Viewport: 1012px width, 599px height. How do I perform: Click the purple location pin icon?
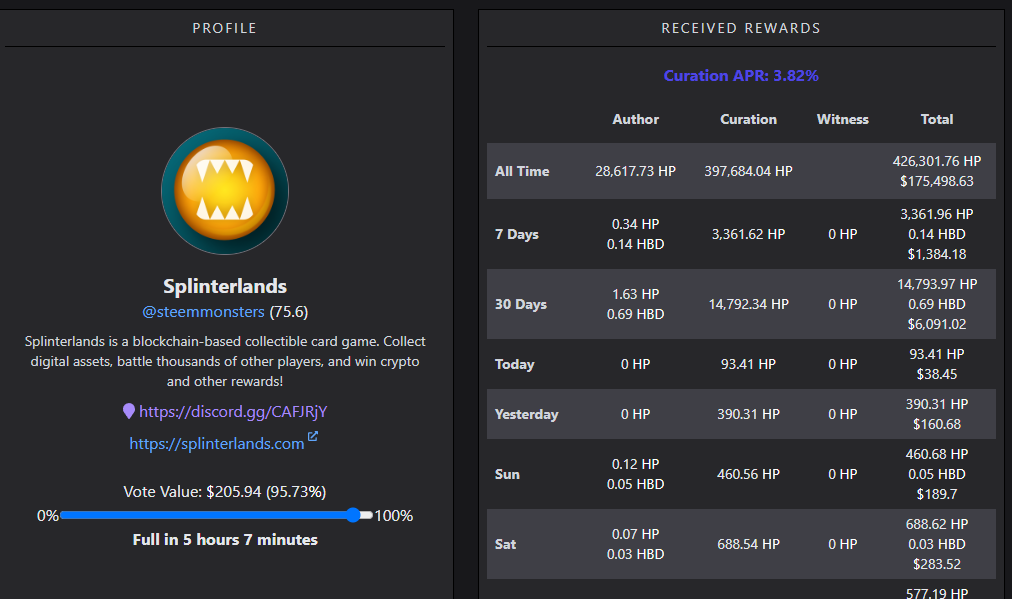pos(129,411)
